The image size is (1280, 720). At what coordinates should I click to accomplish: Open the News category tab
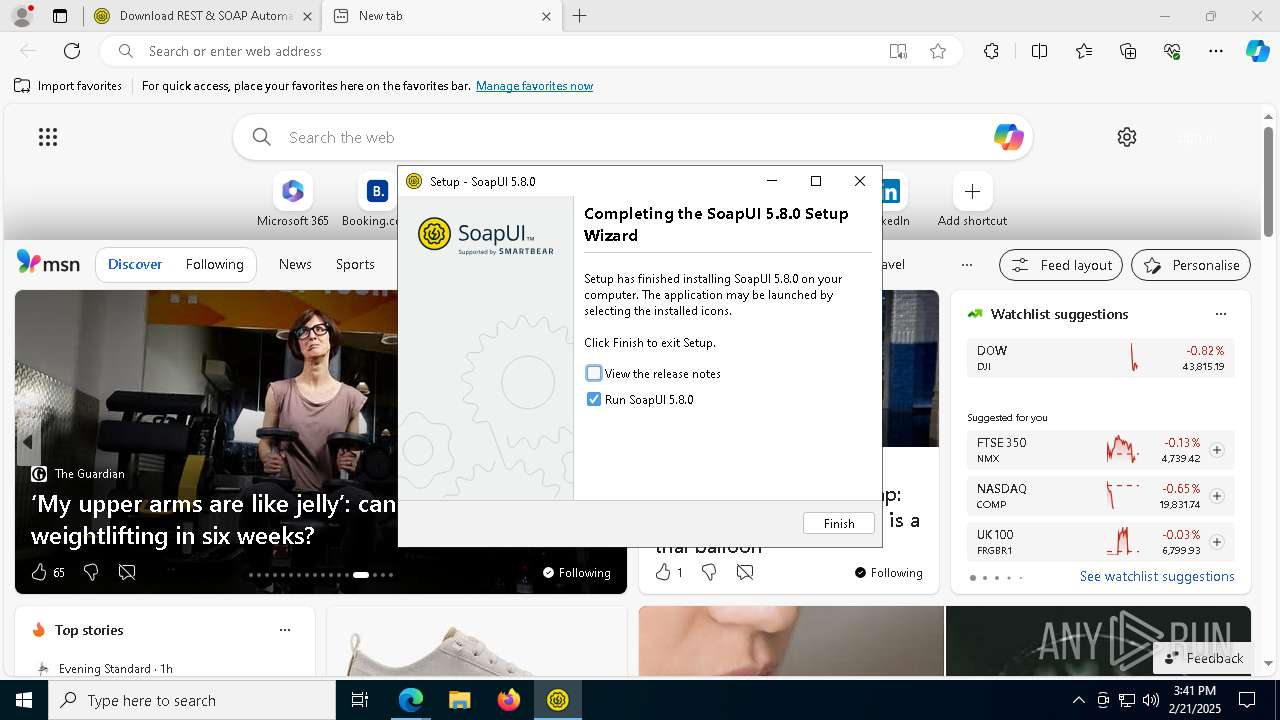click(x=295, y=264)
